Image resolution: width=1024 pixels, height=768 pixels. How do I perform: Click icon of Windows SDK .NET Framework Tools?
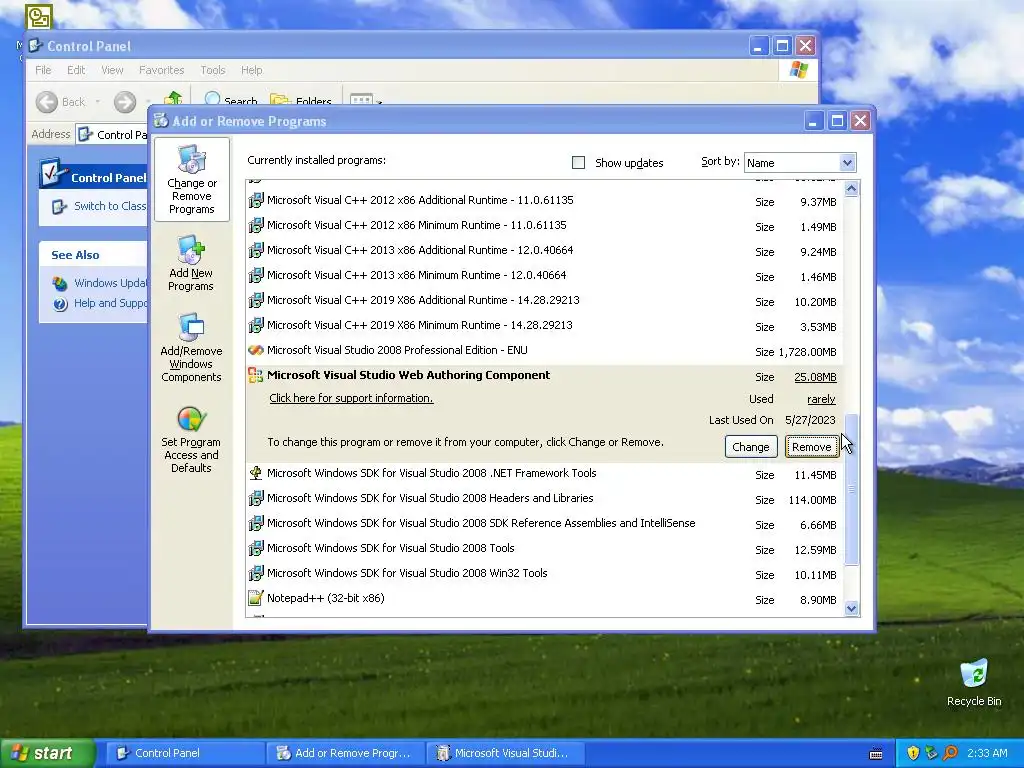tap(256, 473)
